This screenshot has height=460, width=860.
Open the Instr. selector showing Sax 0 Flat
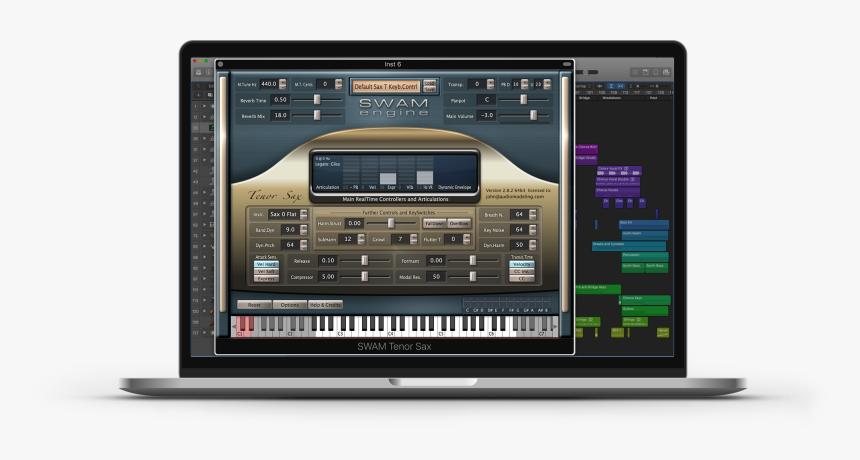pos(287,214)
